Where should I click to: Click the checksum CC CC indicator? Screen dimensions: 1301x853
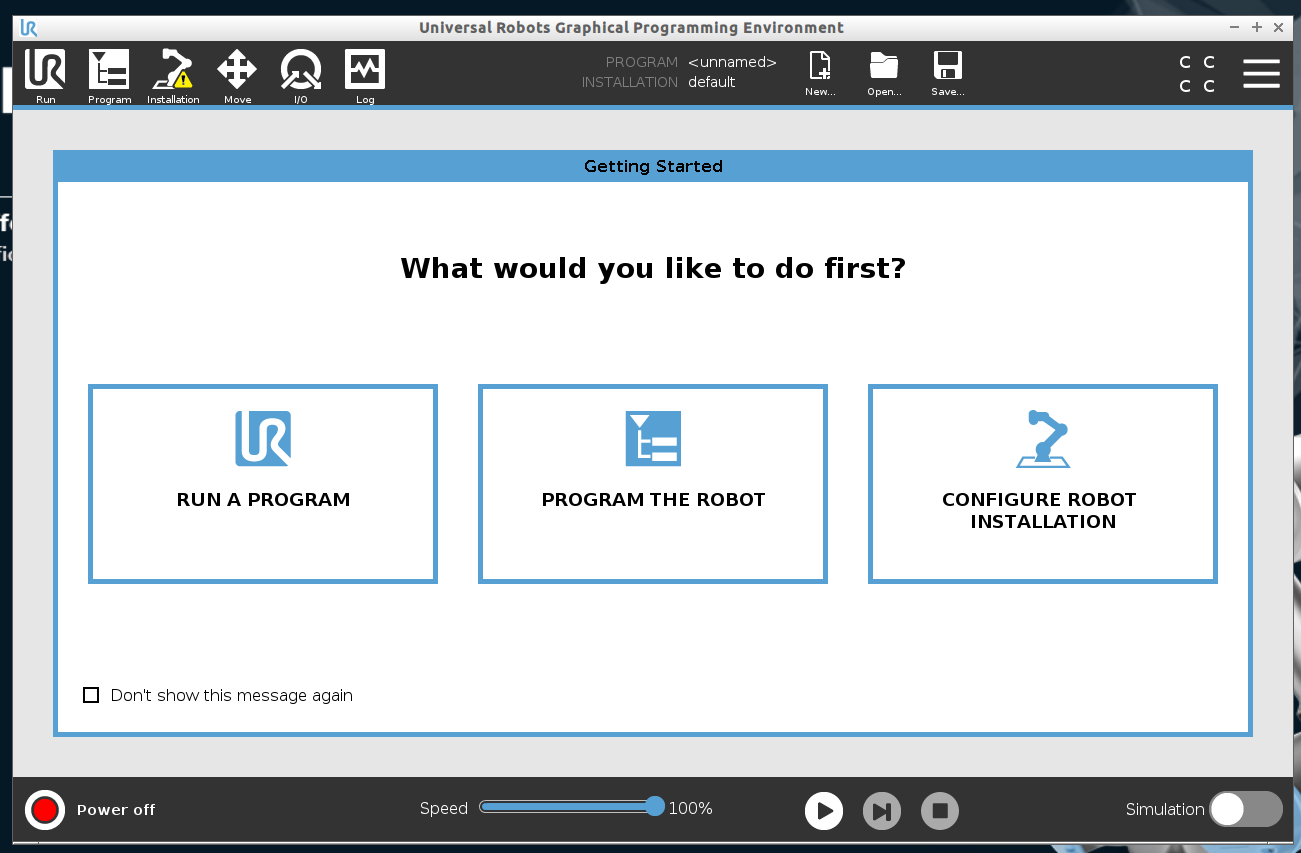1197,74
